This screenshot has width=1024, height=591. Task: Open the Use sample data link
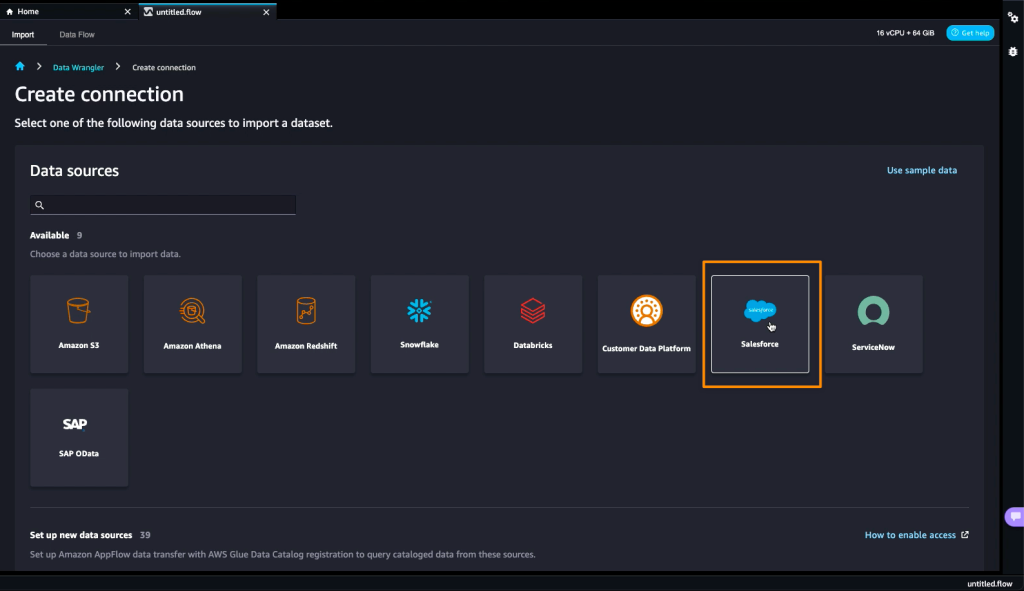pos(921,170)
